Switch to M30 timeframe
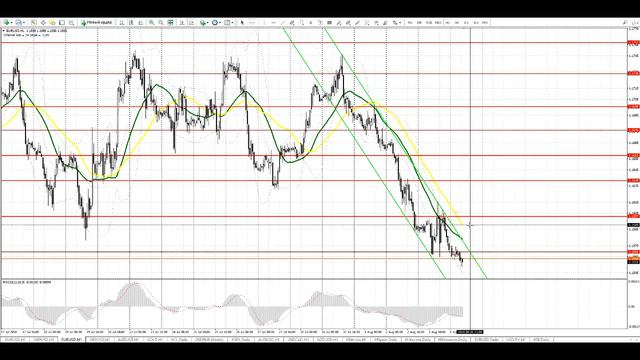The height and width of the screenshot is (360, 640). (x=438, y=22)
